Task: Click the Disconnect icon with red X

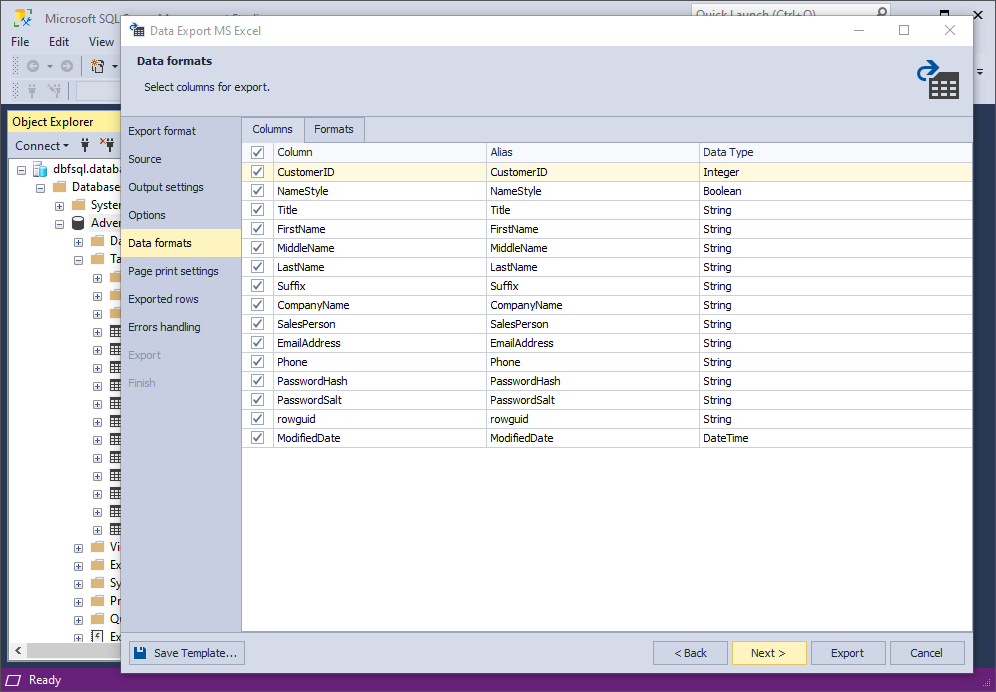Action: tap(107, 144)
